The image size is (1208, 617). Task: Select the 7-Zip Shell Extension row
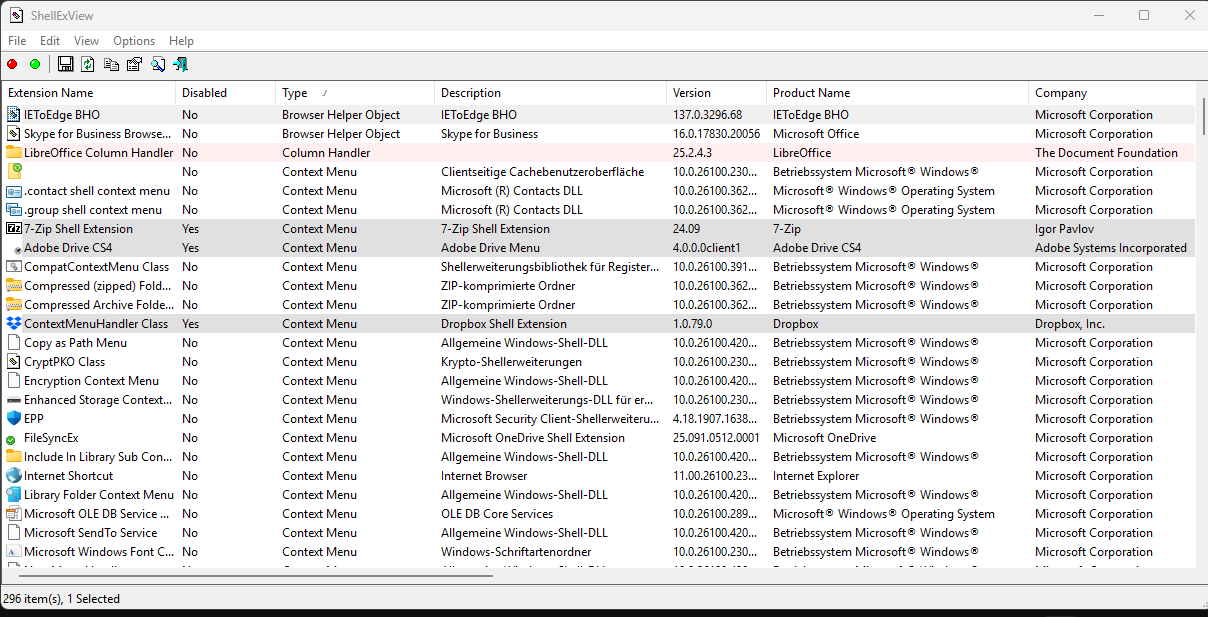click(x=90, y=228)
